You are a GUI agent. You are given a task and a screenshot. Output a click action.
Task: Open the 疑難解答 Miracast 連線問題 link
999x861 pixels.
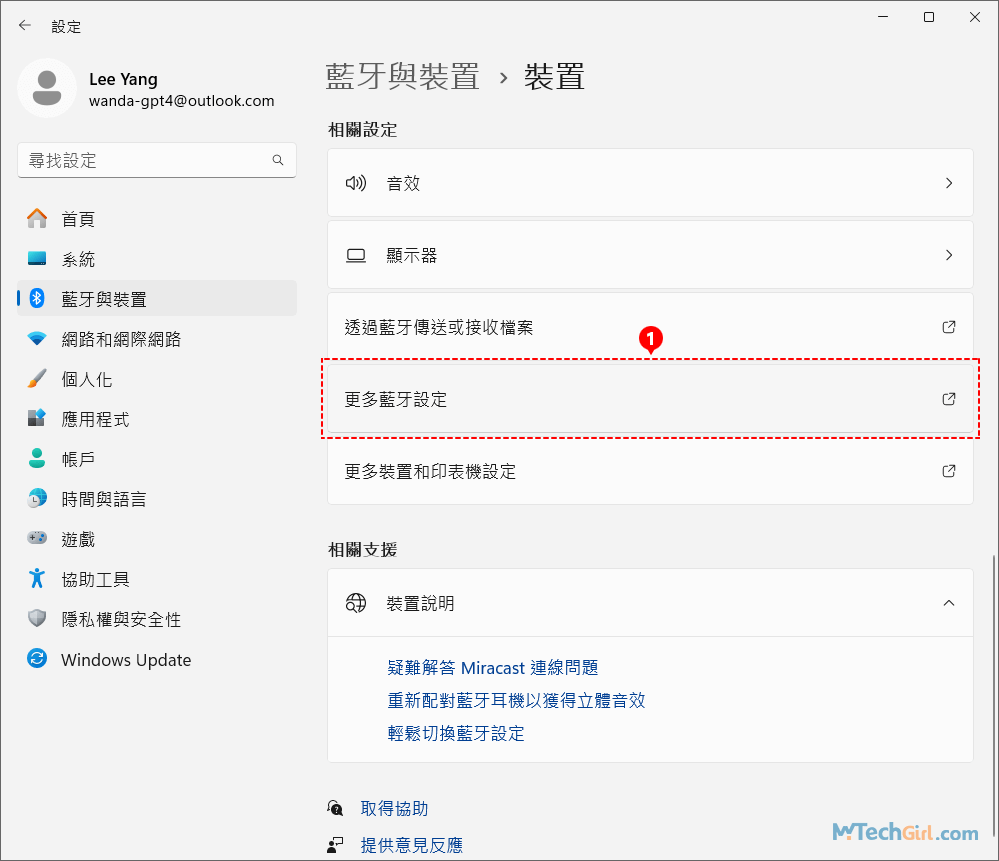pos(492,667)
